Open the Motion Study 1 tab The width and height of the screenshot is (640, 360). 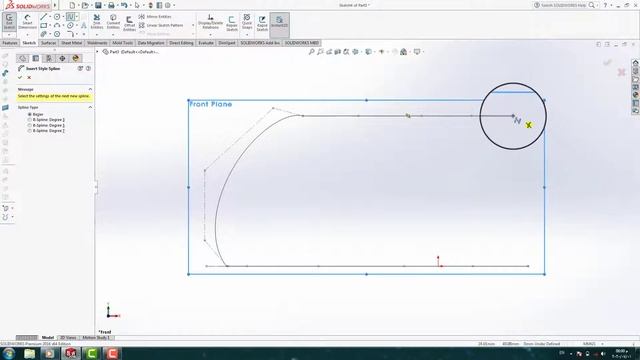coord(96,338)
